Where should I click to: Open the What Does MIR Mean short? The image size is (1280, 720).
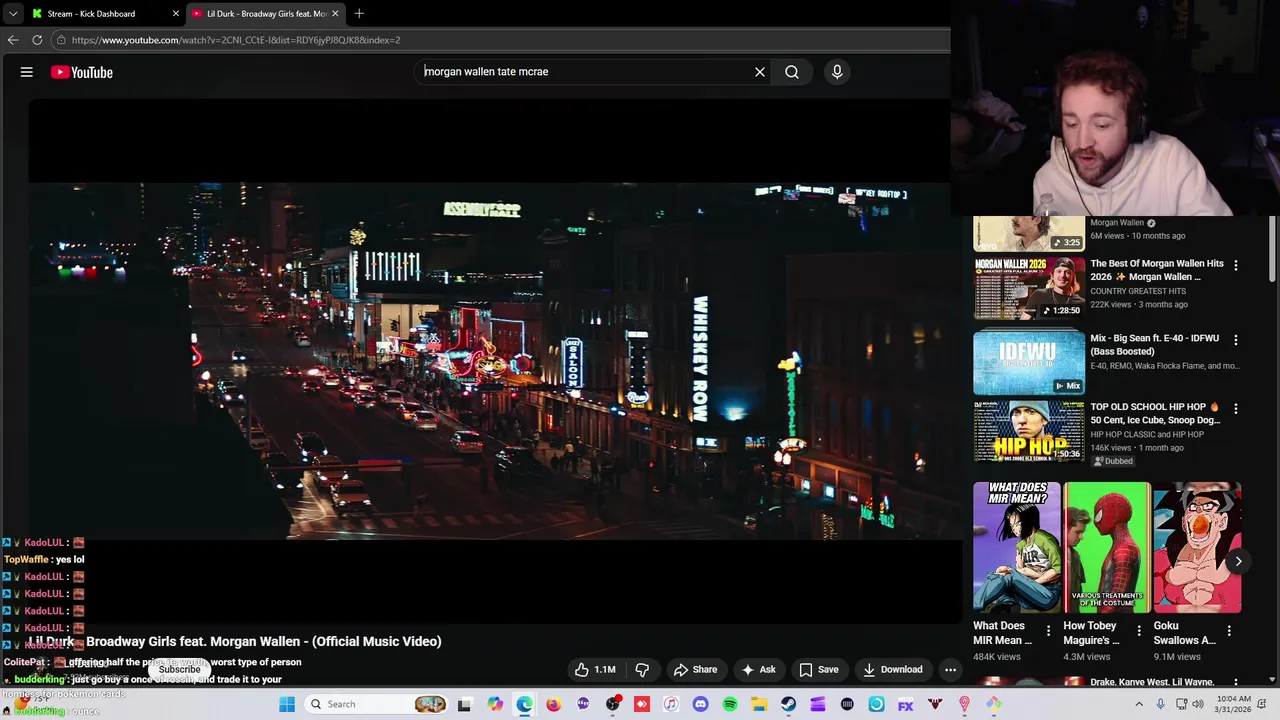1017,548
